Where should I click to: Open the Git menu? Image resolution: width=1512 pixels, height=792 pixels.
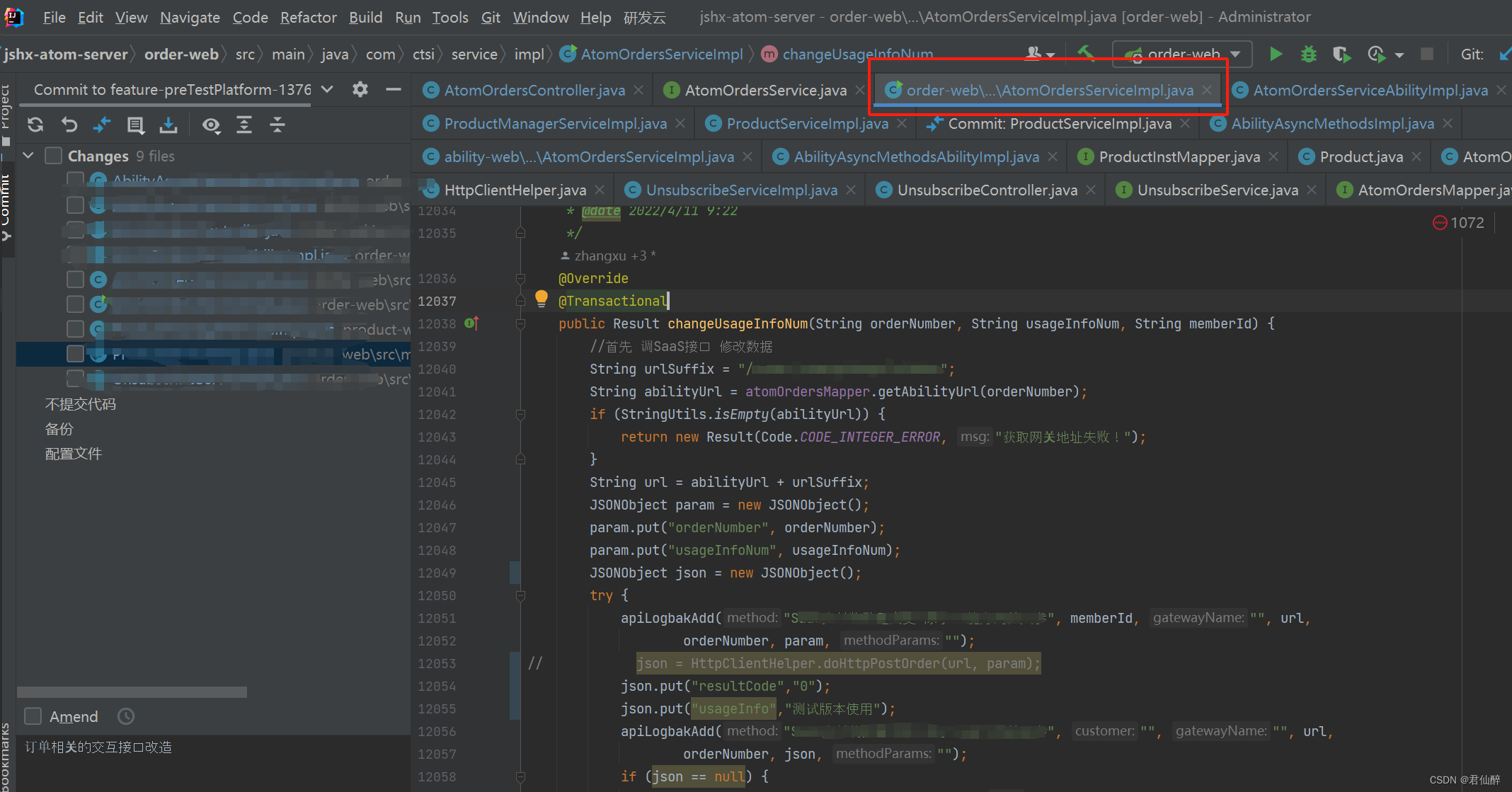pyautogui.click(x=491, y=17)
